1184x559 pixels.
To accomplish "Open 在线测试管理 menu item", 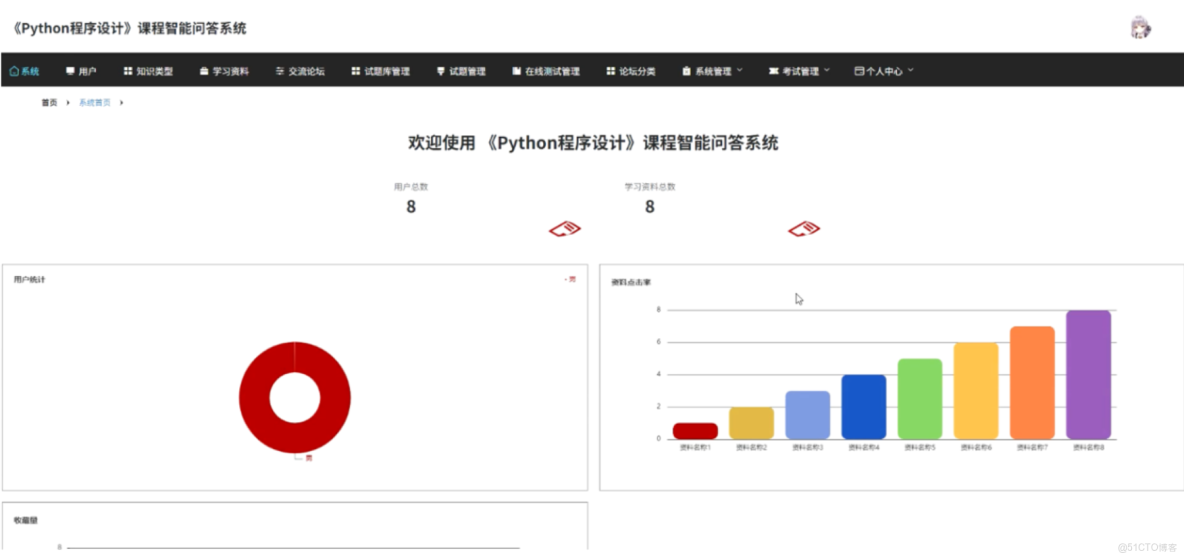I will 546,72.
